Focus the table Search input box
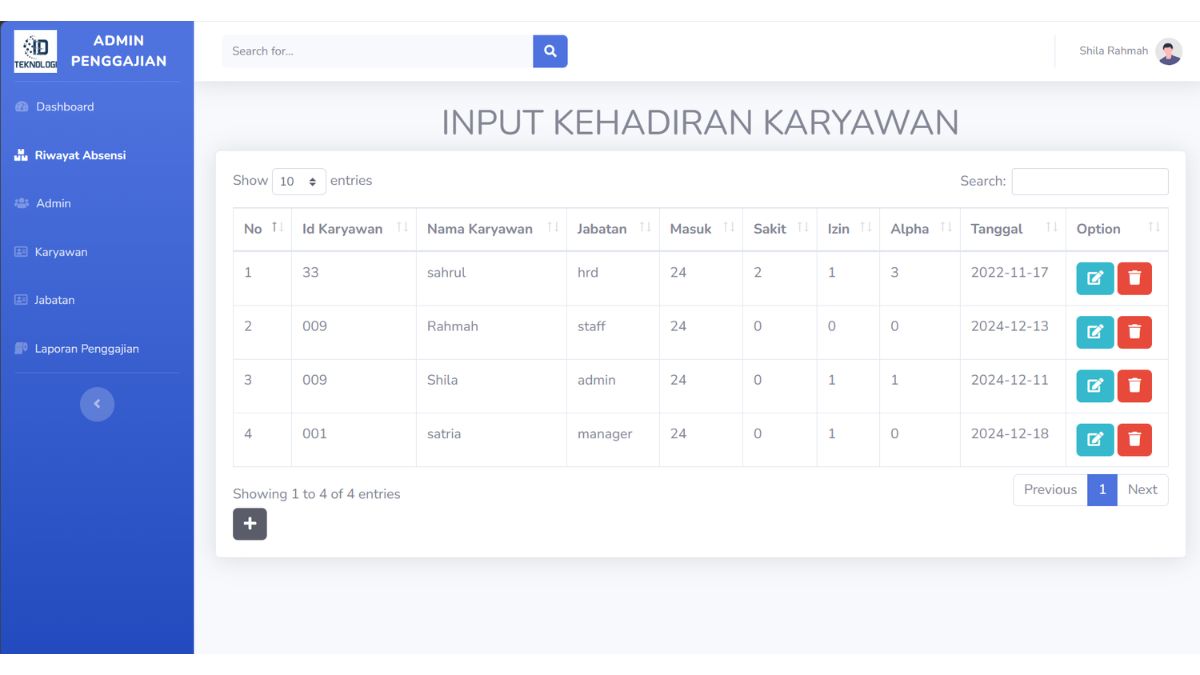 1090,181
